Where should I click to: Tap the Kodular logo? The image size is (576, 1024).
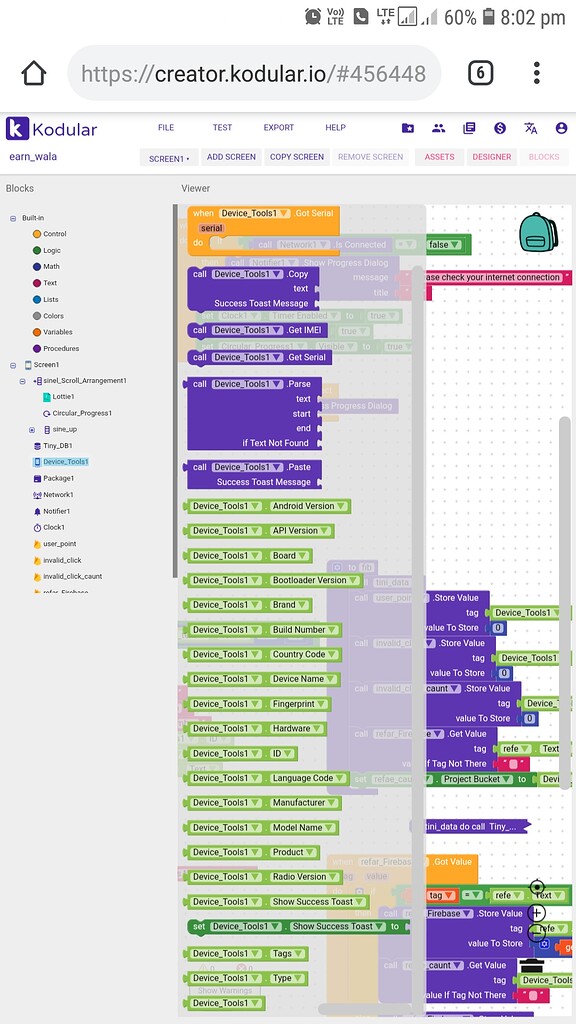coord(51,129)
